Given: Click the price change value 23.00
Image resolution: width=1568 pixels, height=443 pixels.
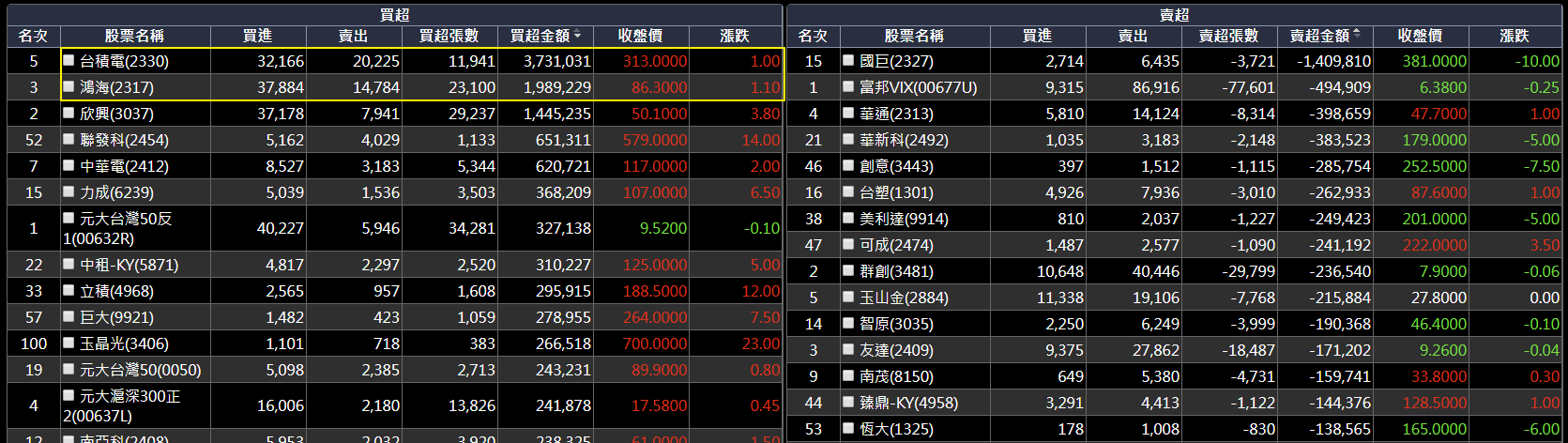Looking at the screenshot, I should pyautogui.click(x=761, y=344).
